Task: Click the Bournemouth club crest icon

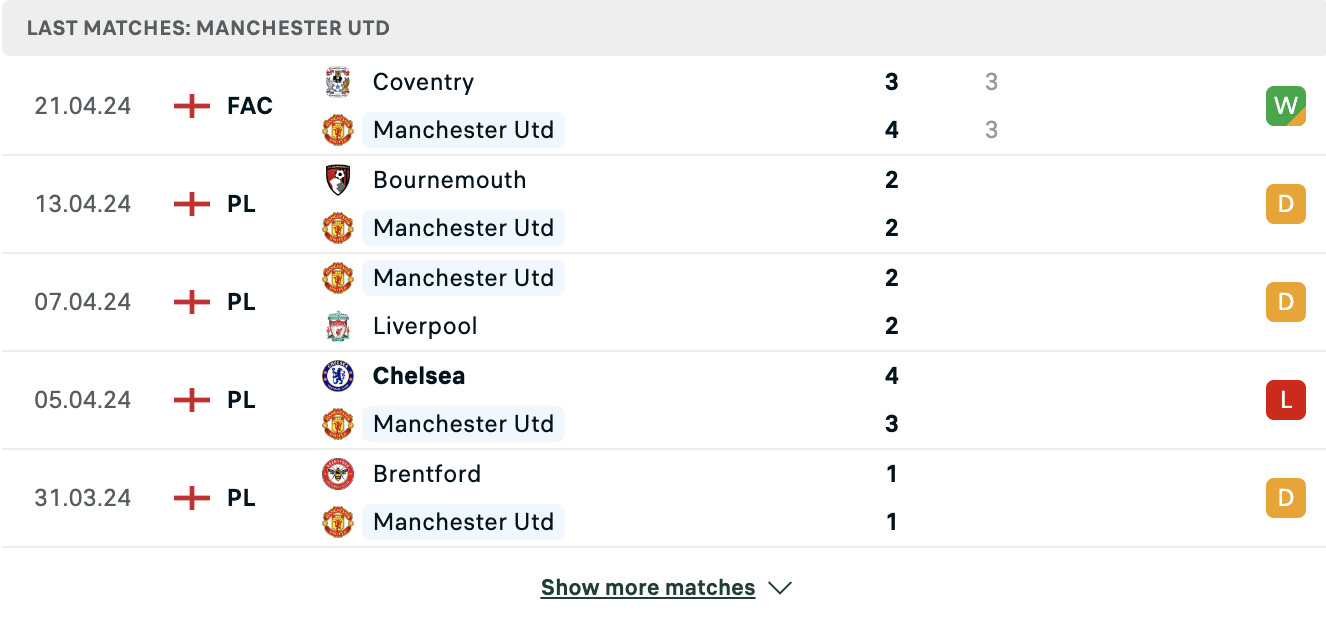Action: pyautogui.click(x=338, y=180)
